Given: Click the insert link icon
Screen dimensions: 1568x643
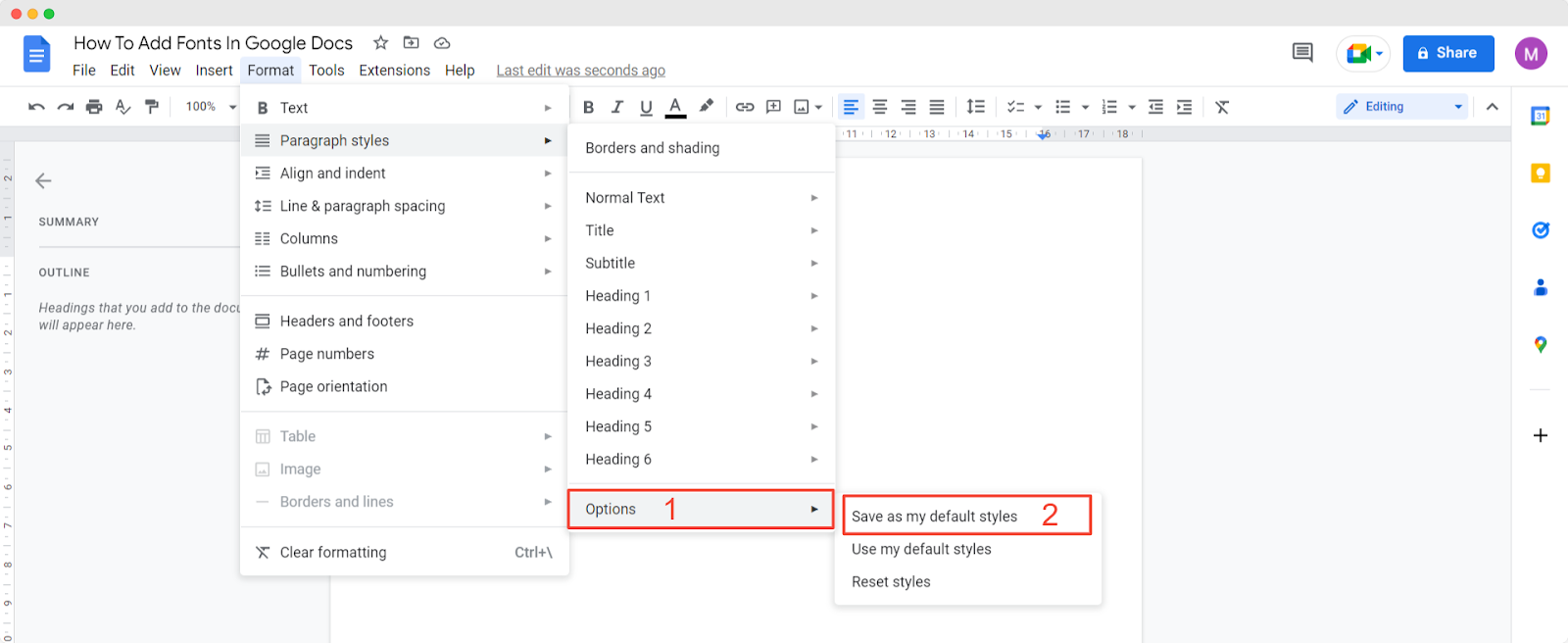Looking at the screenshot, I should [745, 107].
